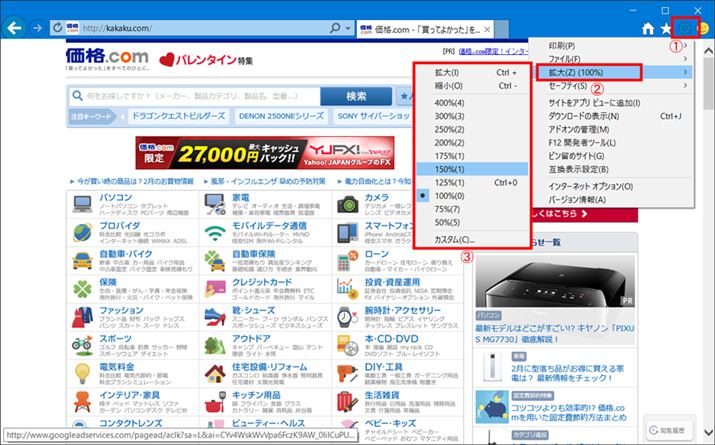Image resolution: width=715 pixels, height=445 pixels.
Task: Open the Favorites star icon
Action: [666, 29]
